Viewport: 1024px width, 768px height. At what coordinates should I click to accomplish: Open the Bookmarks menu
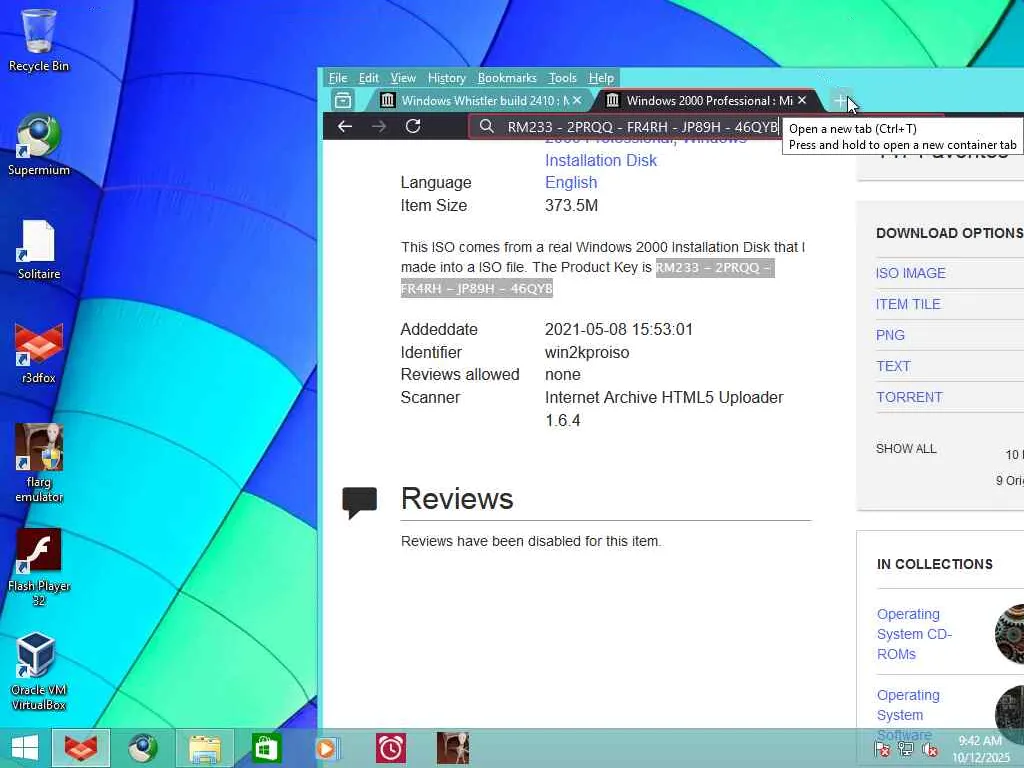(x=507, y=78)
